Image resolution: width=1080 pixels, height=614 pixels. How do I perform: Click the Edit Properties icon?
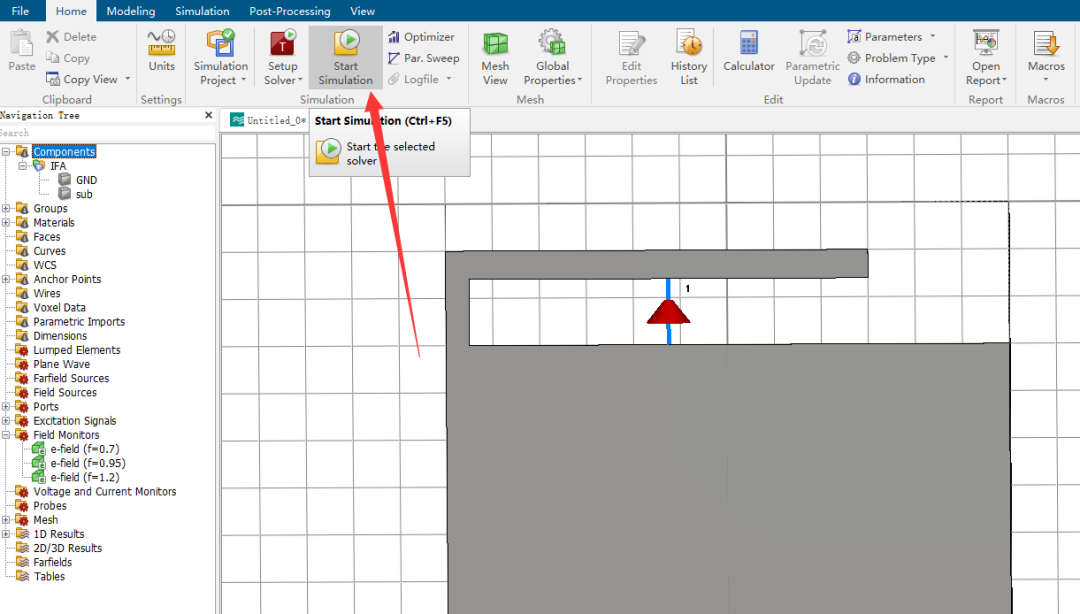[x=631, y=43]
